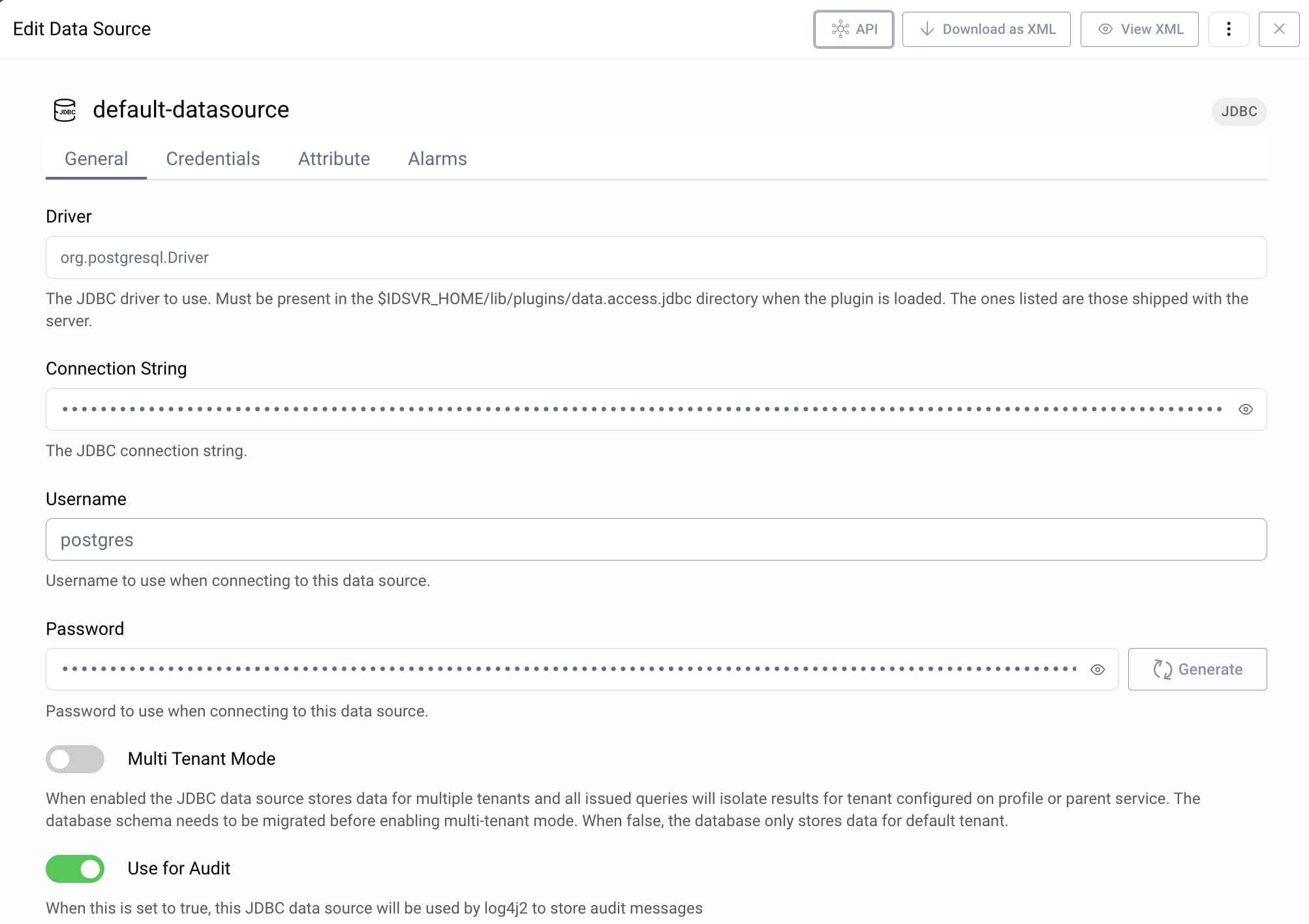
Task: Show the Password using eye icon
Action: tap(1097, 670)
